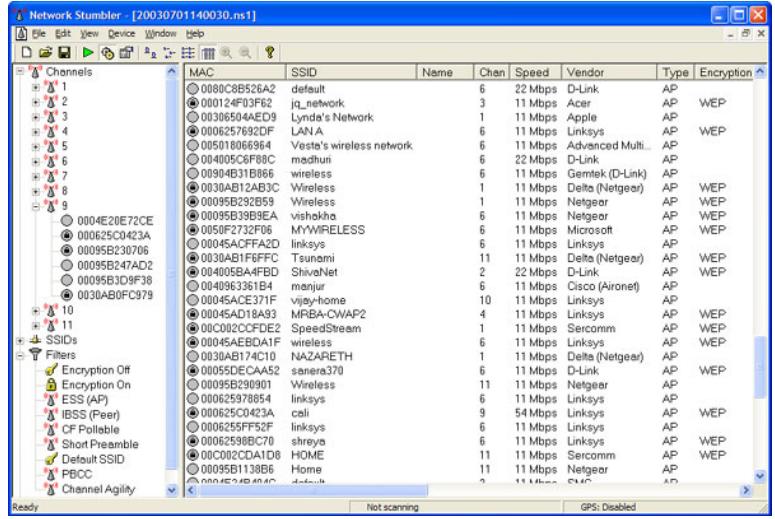Select the MRBA-CWAP2 row
Image resolution: width=775 pixels, height=519 pixels.
[x=470, y=314]
